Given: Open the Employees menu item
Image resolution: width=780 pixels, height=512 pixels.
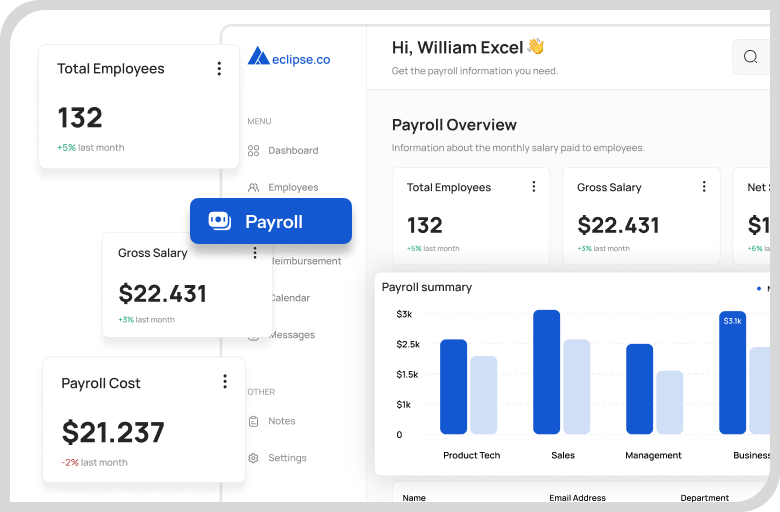Looking at the screenshot, I should [293, 188].
